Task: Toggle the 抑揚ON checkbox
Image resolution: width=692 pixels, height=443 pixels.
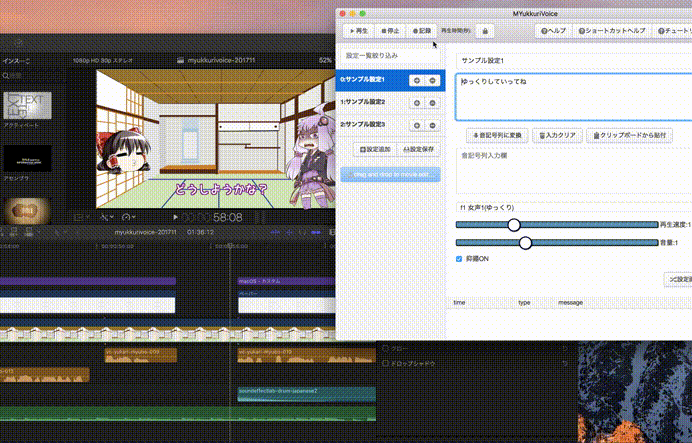Action: (459, 259)
